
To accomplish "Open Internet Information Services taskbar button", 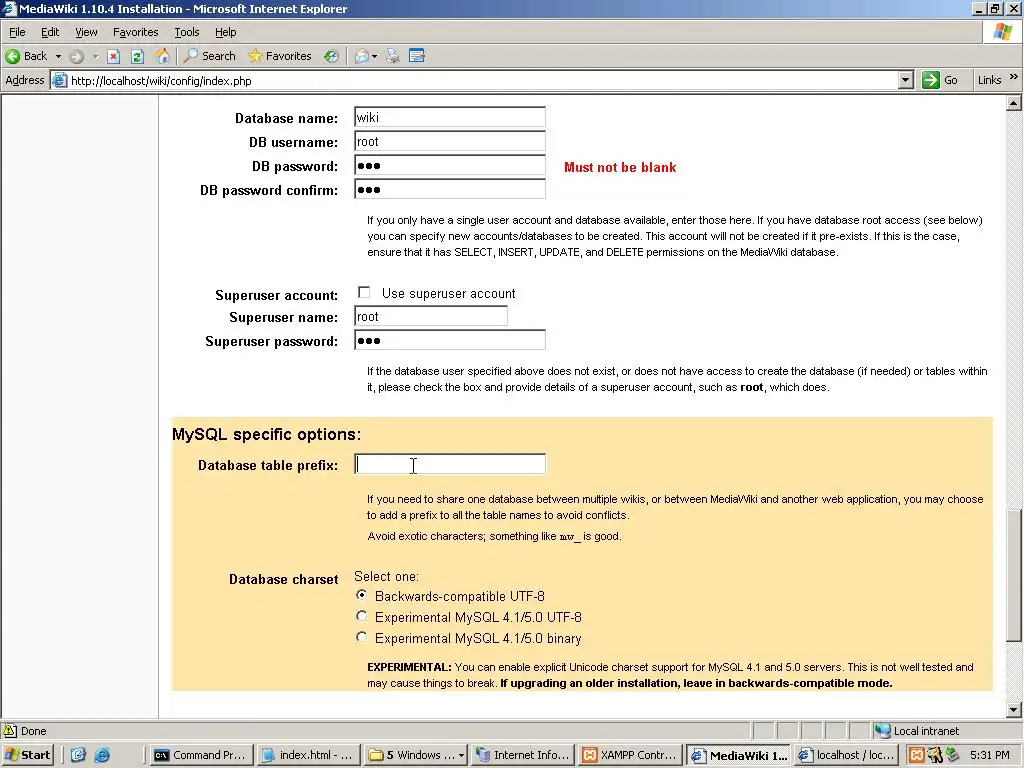I will [522, 755].
